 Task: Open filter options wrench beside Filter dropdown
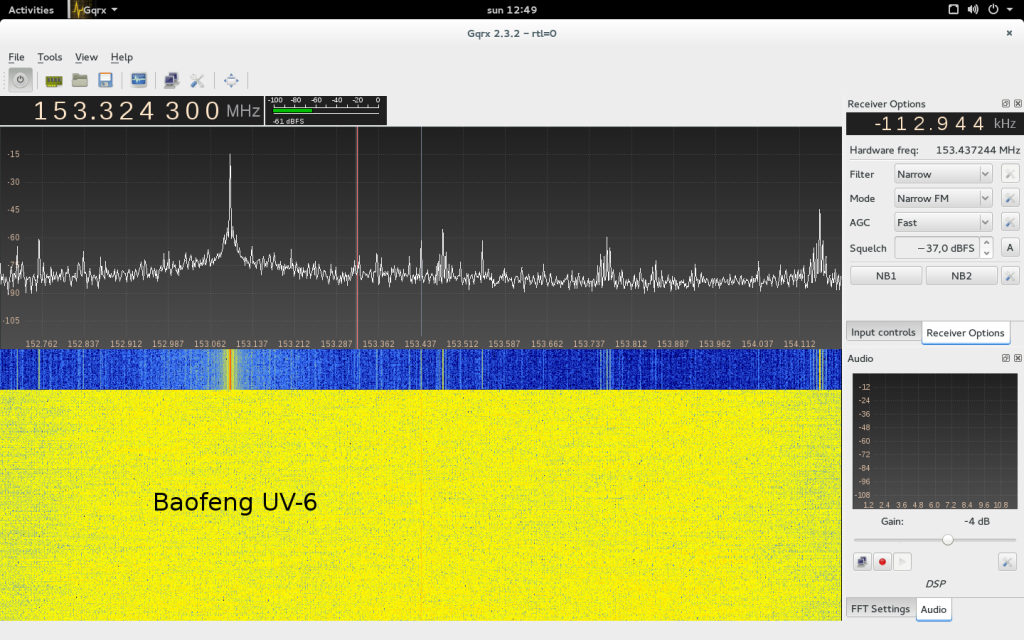[x=1010, y=174]
